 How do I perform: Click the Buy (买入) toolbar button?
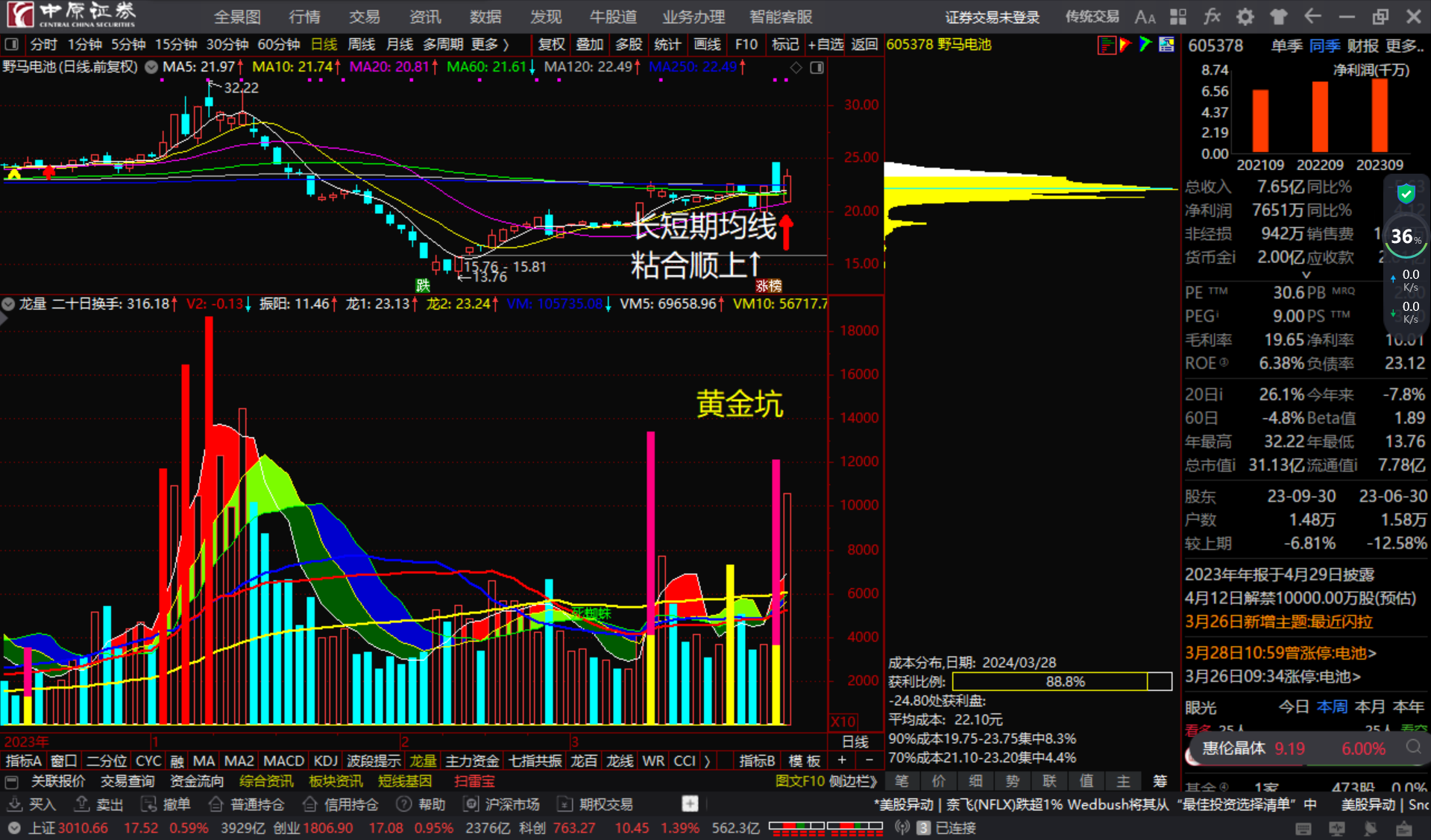(33, 804)
